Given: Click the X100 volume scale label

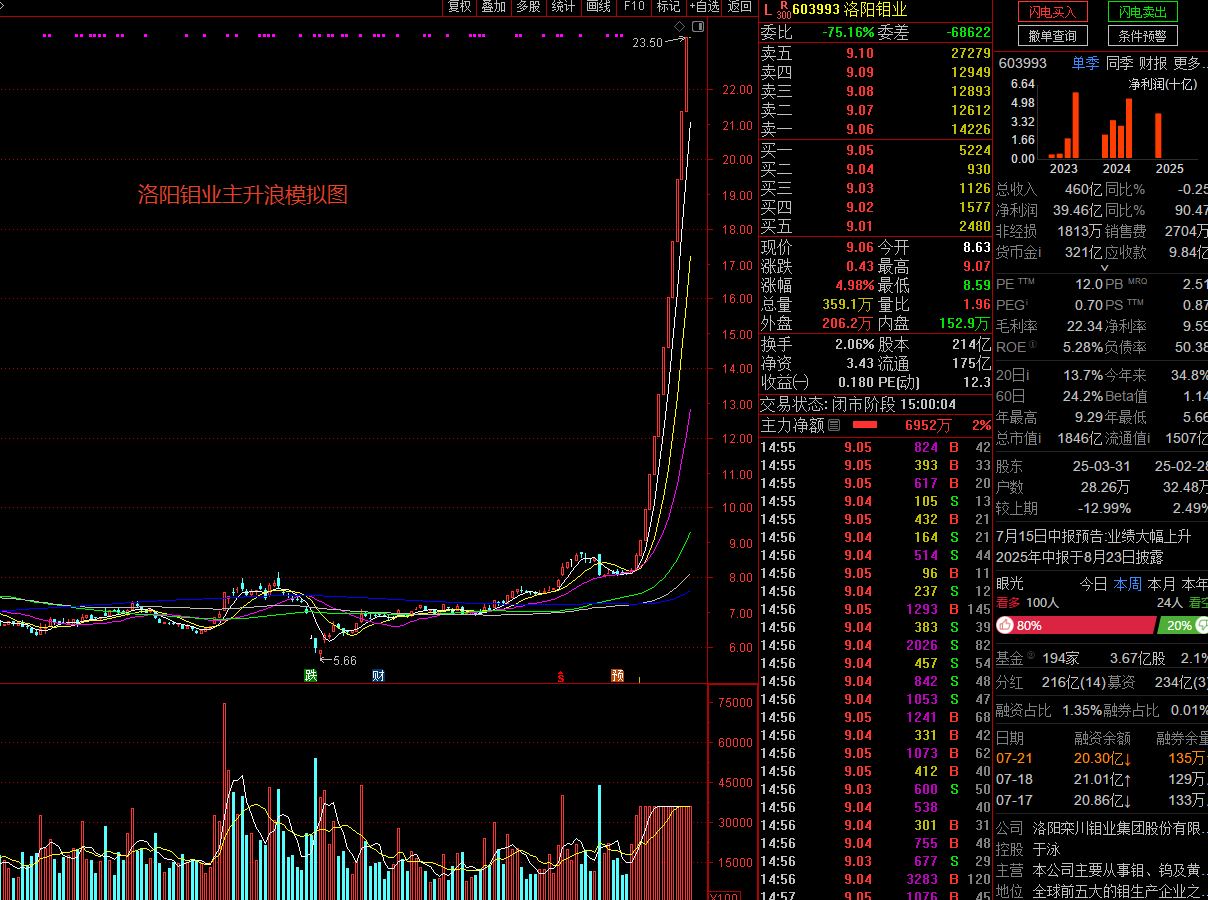Looking at the screenshot, I should tap(724, 896).
